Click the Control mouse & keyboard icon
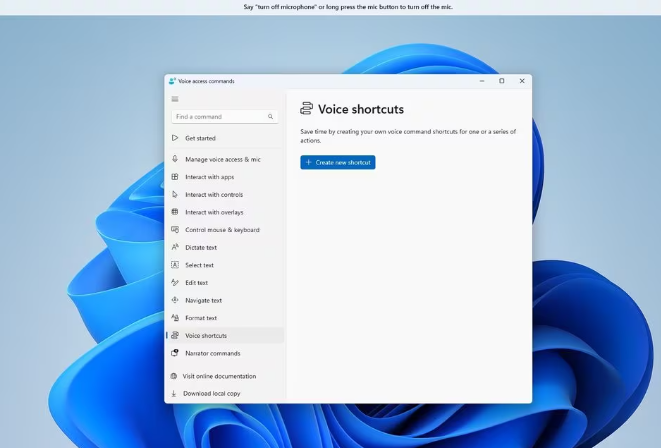The height and width of the screenshot is (448, 661). (x=175, y=230)
